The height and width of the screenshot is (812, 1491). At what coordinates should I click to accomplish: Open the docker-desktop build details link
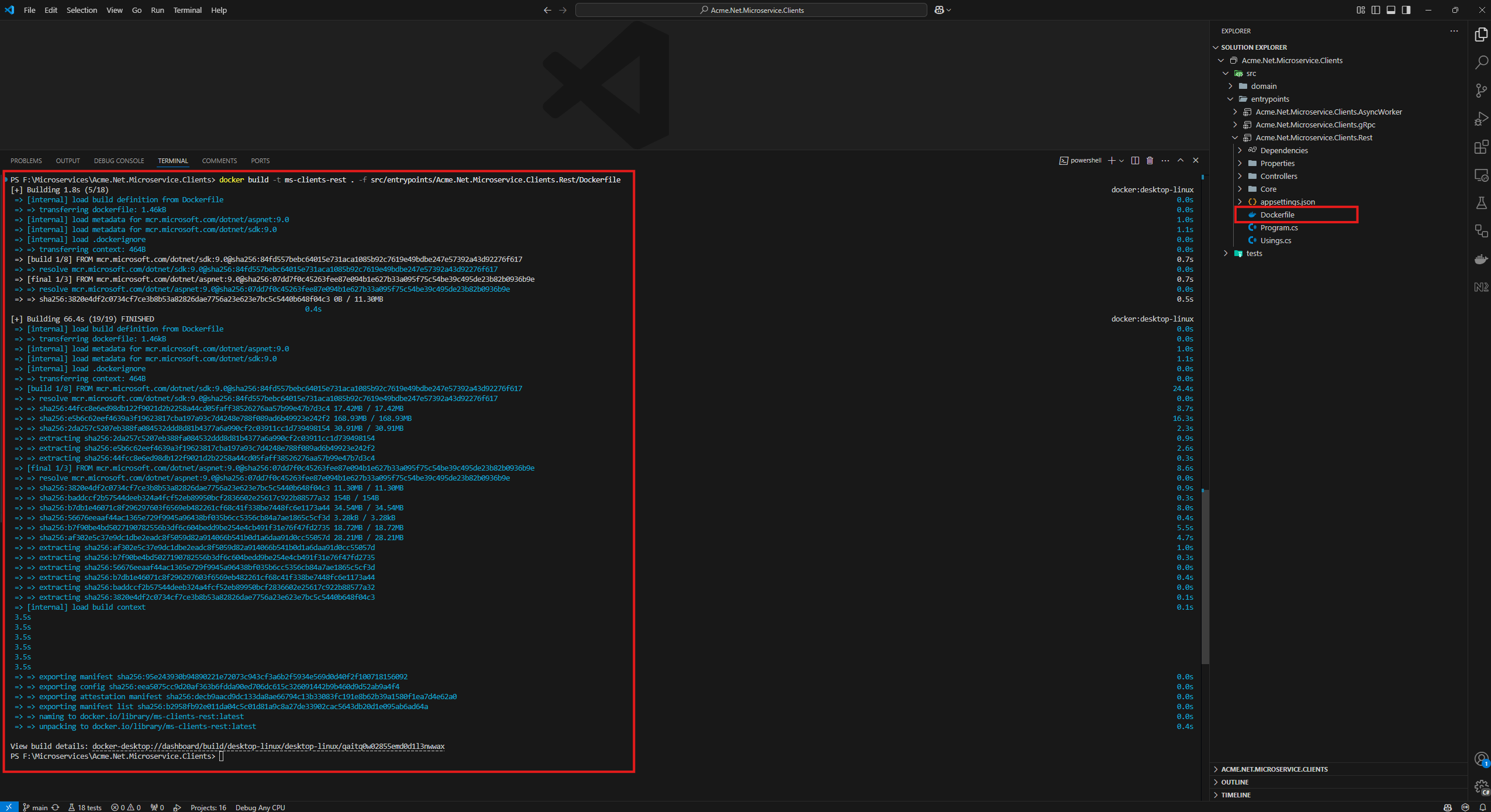click(x=268, y=746)
